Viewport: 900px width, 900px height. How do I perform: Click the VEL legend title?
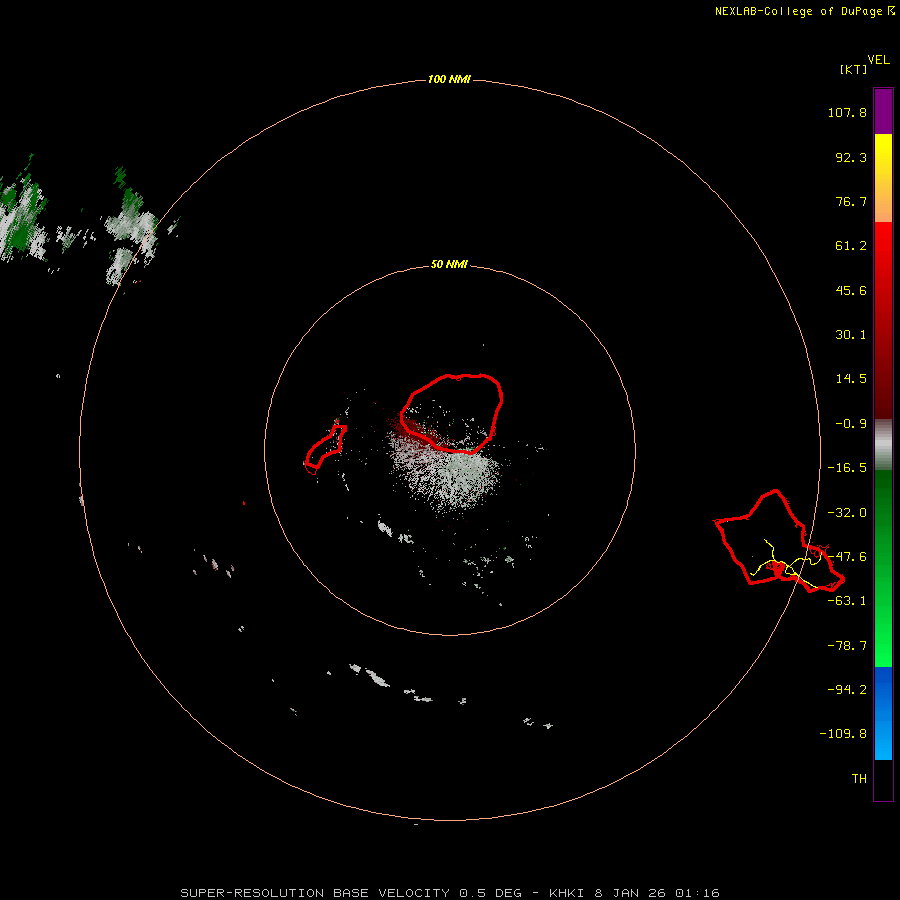click(x=878, y=60)
